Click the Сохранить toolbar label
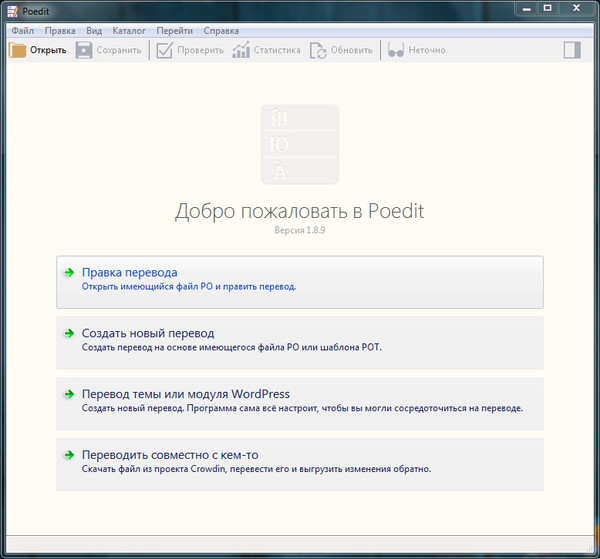 point(119,50)
